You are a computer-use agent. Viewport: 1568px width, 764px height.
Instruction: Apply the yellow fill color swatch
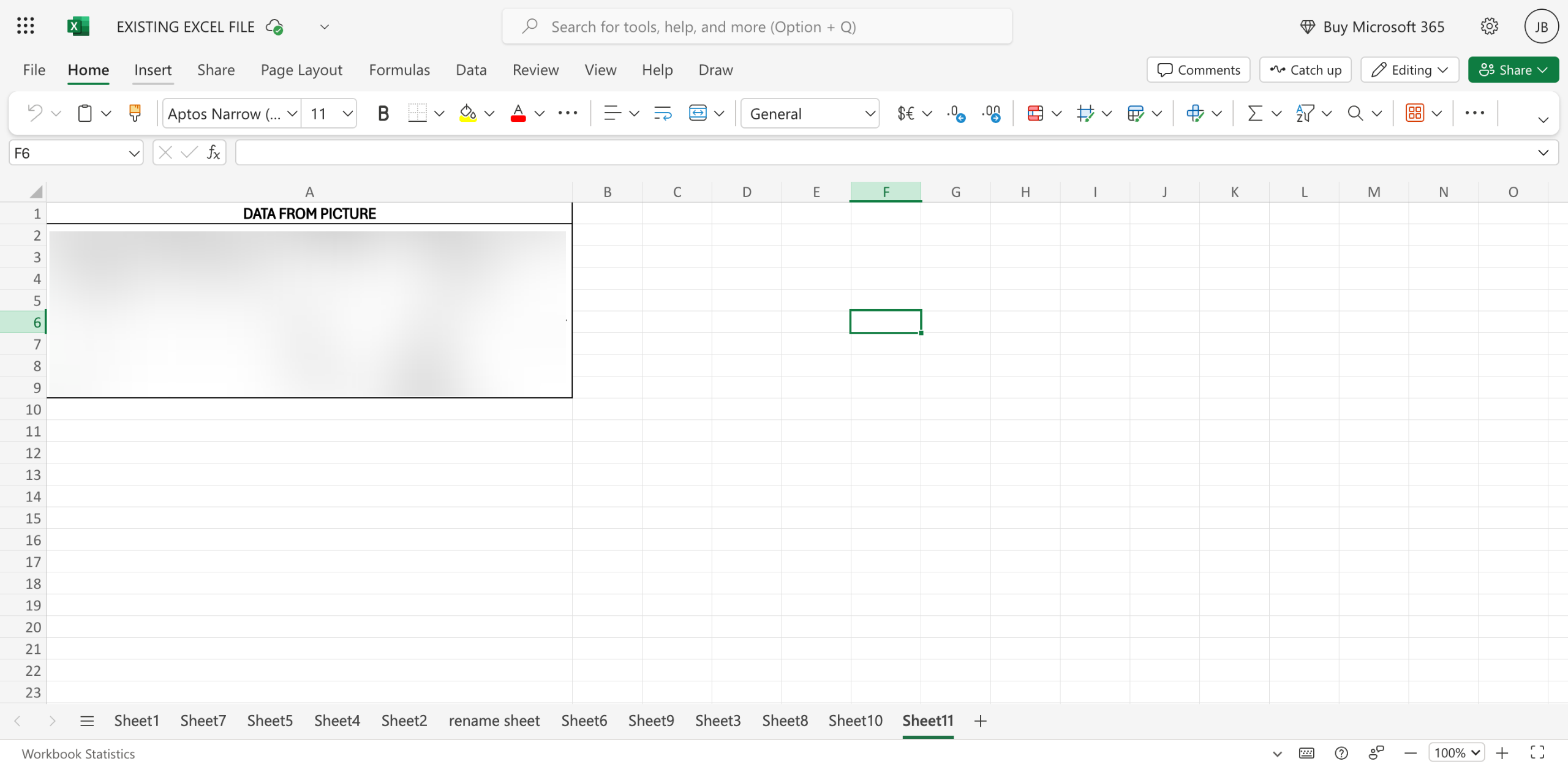pos(468,113)
